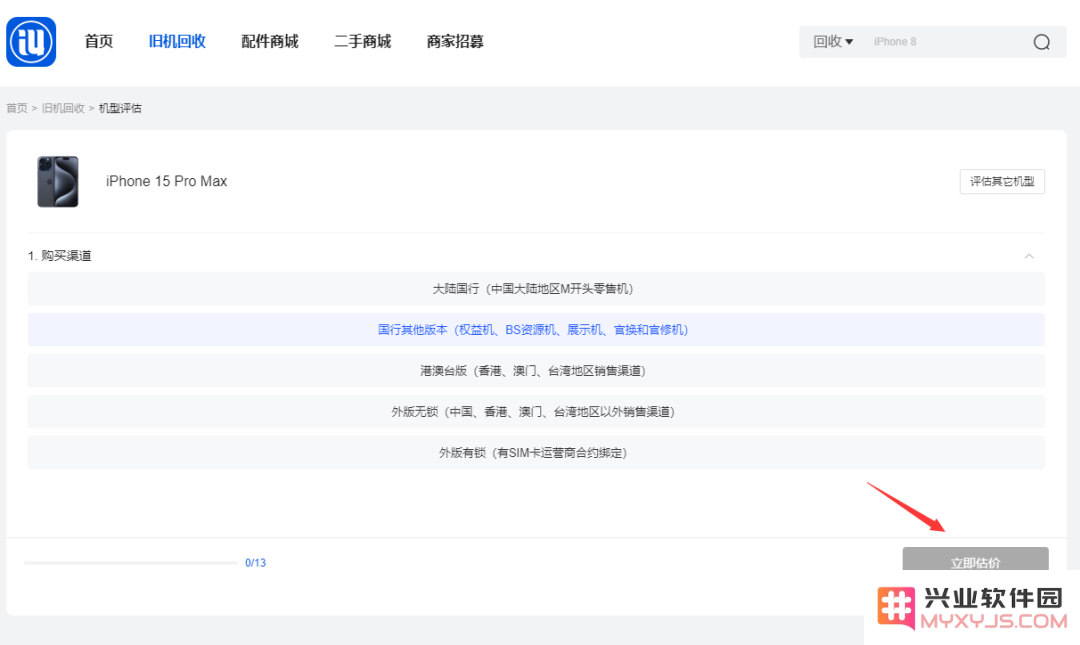Select the 国行其他版本 purchase channel option
Screen dimensions: 1080x645
[x=536, y=329]
